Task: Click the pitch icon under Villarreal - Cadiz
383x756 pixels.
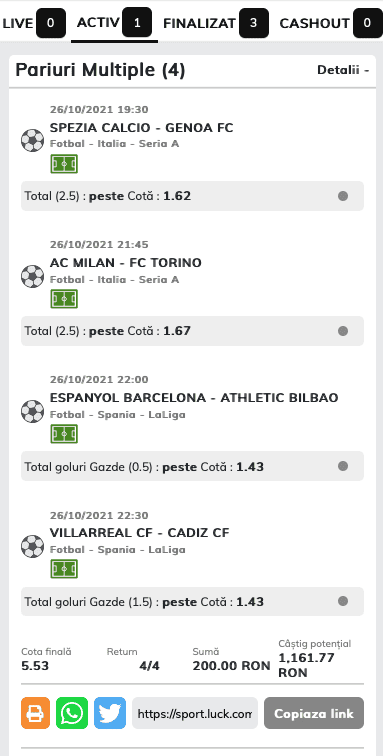Action: [x=64, y=569]
